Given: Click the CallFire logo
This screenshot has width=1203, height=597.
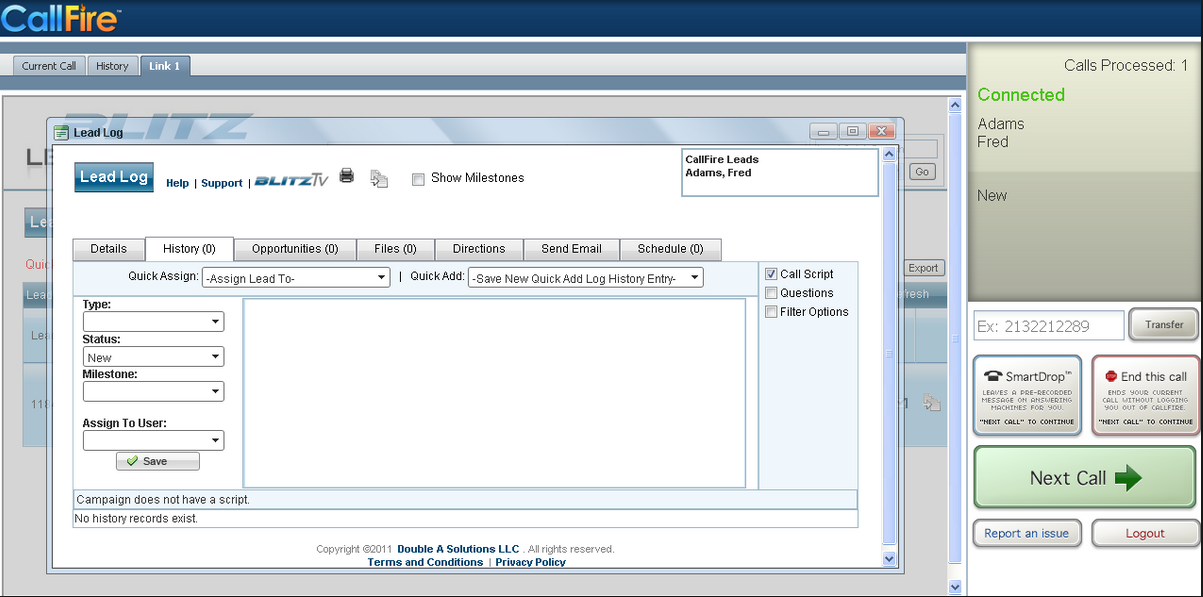Looking at the screenshot, I should point(61,18).
